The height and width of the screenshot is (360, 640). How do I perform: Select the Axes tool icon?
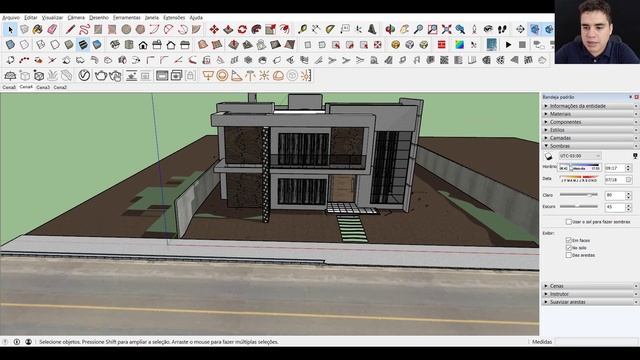click(358, 29)
